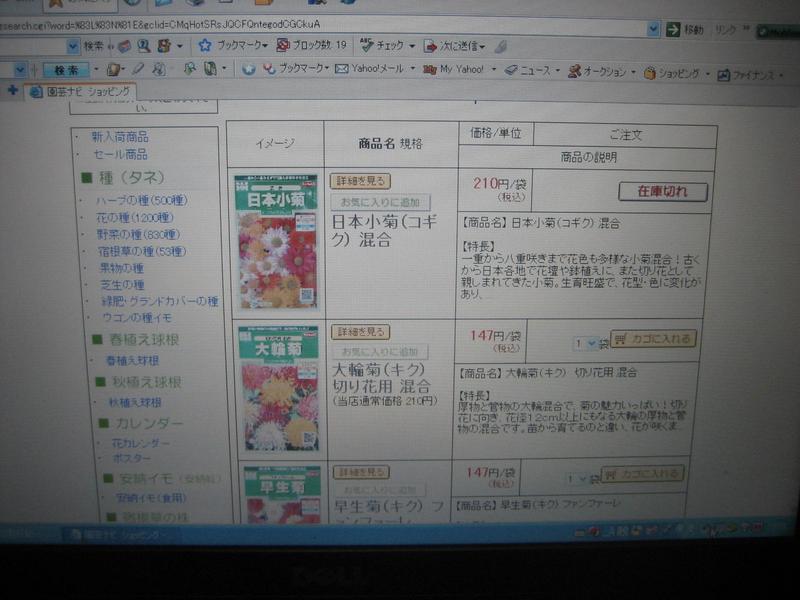Image resolution: width=800 pixels, height=600 pixels.
Task: Open 花の種(1200種) category
Action: point(135,218)
